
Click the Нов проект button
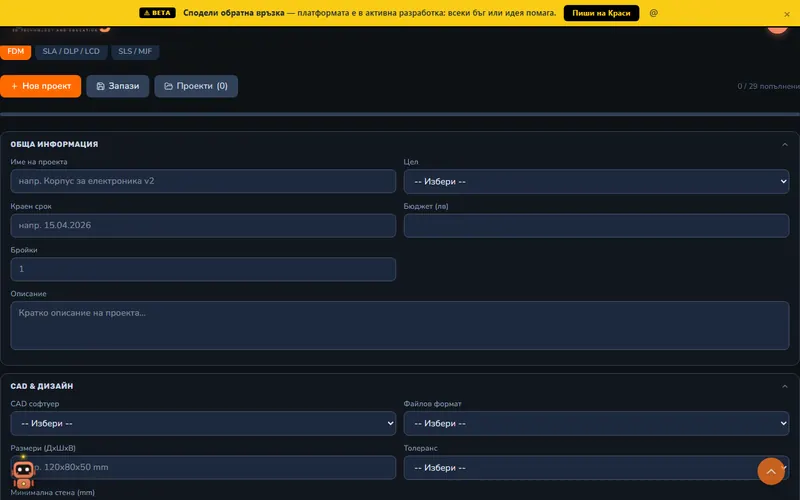coord(40,86)
